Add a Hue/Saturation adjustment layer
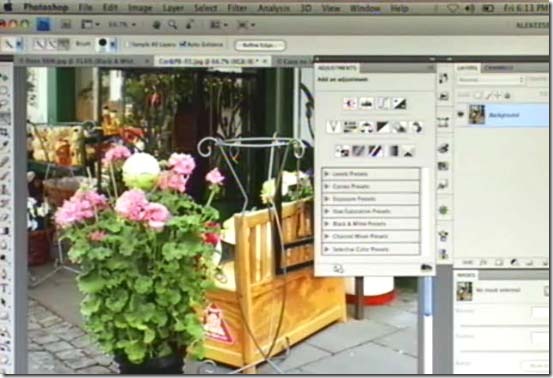Viewport: 553px width, 378px height. (x=350, y=127)
